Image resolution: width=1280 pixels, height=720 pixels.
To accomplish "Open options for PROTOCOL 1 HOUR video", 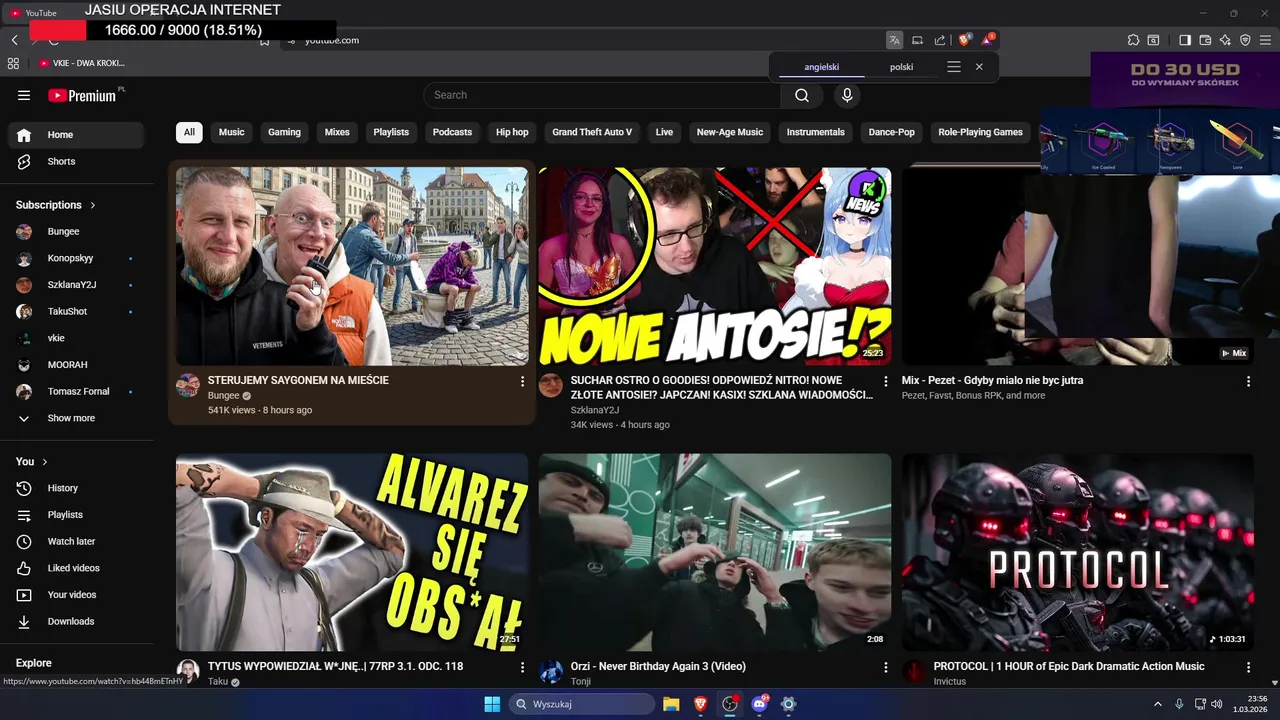I will 1248,667.
